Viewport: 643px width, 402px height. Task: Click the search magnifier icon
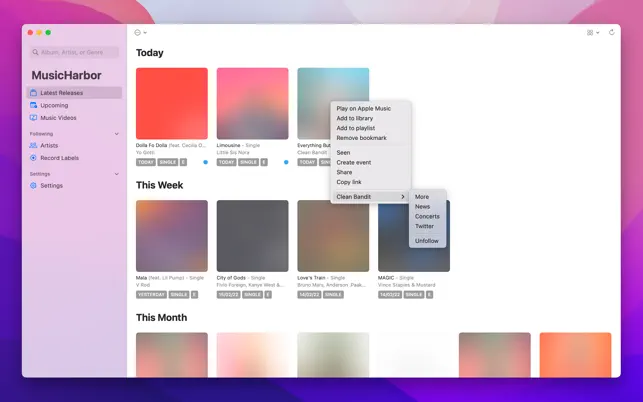(35, 52)
